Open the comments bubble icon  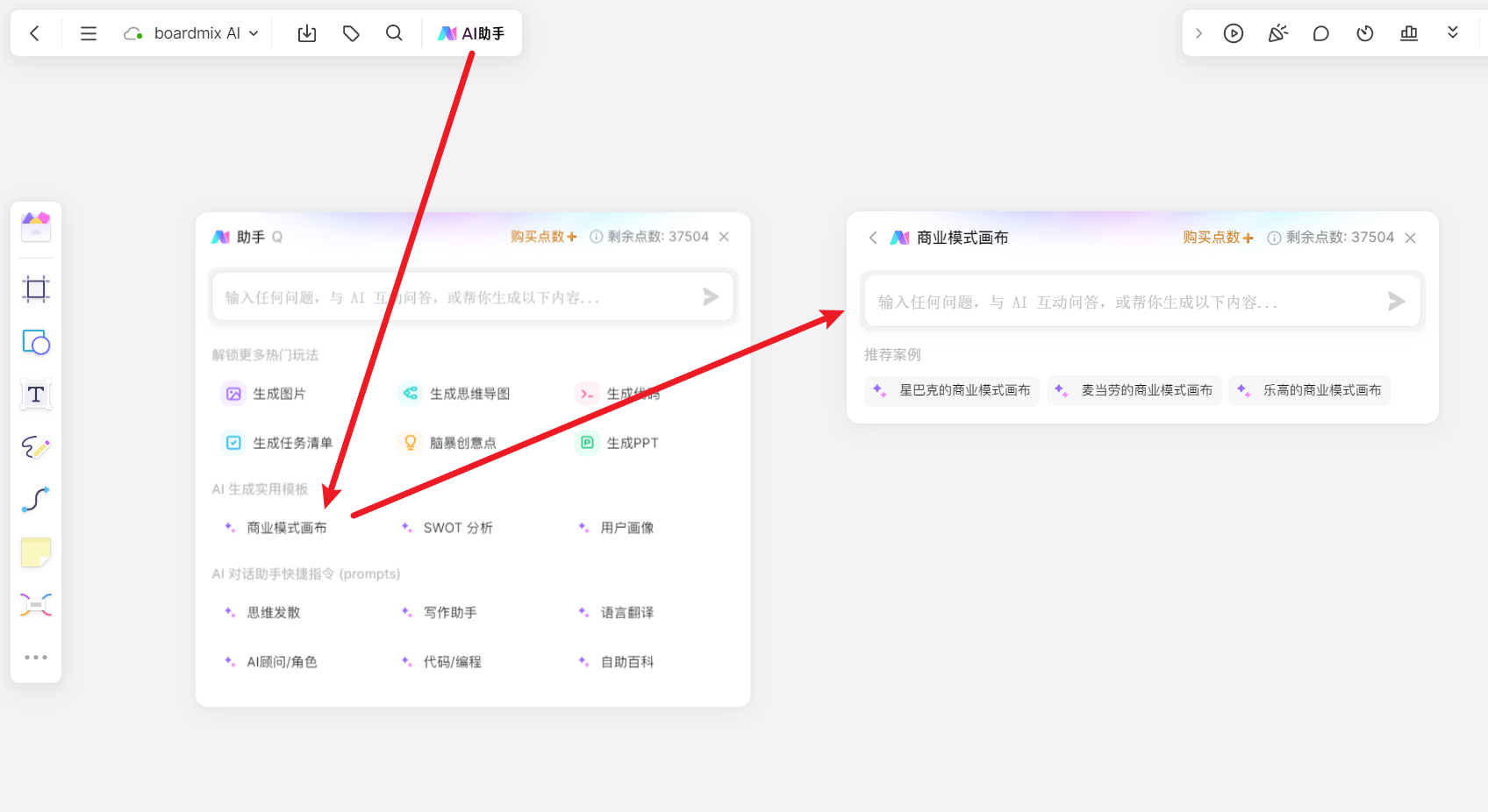(x=1321, y=32)
